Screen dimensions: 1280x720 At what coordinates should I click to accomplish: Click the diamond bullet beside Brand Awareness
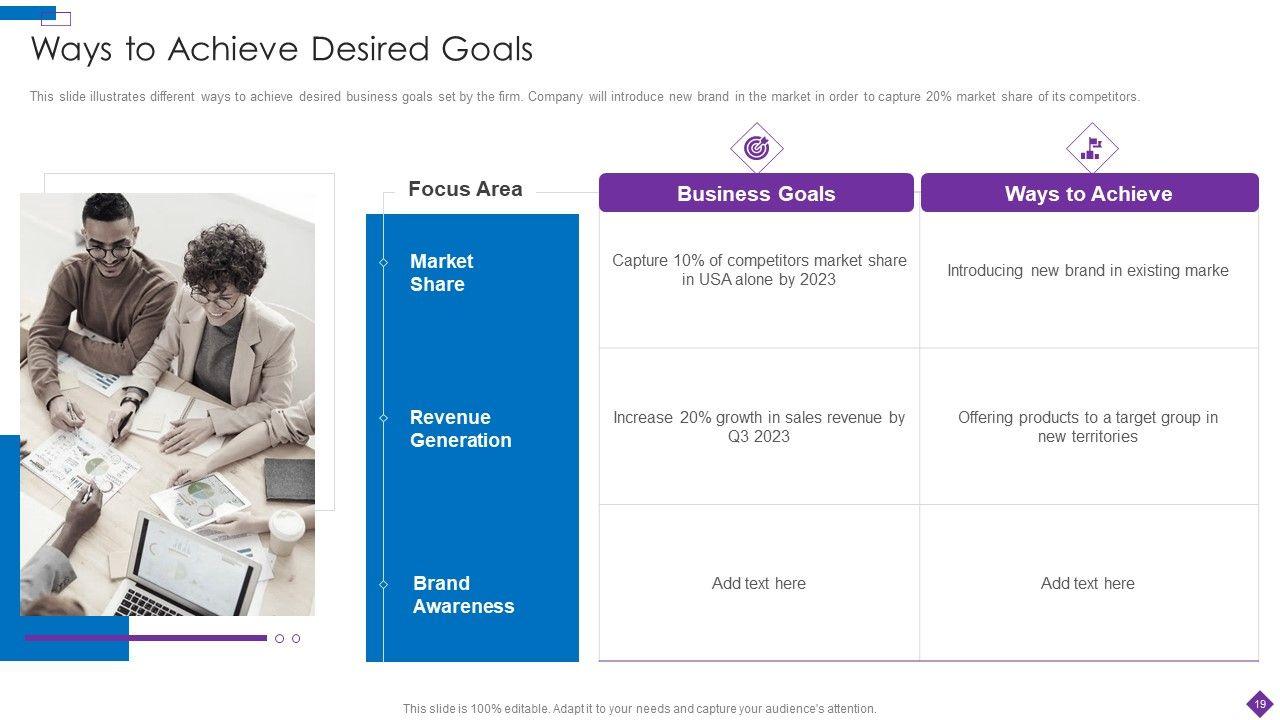pos(383,584)
